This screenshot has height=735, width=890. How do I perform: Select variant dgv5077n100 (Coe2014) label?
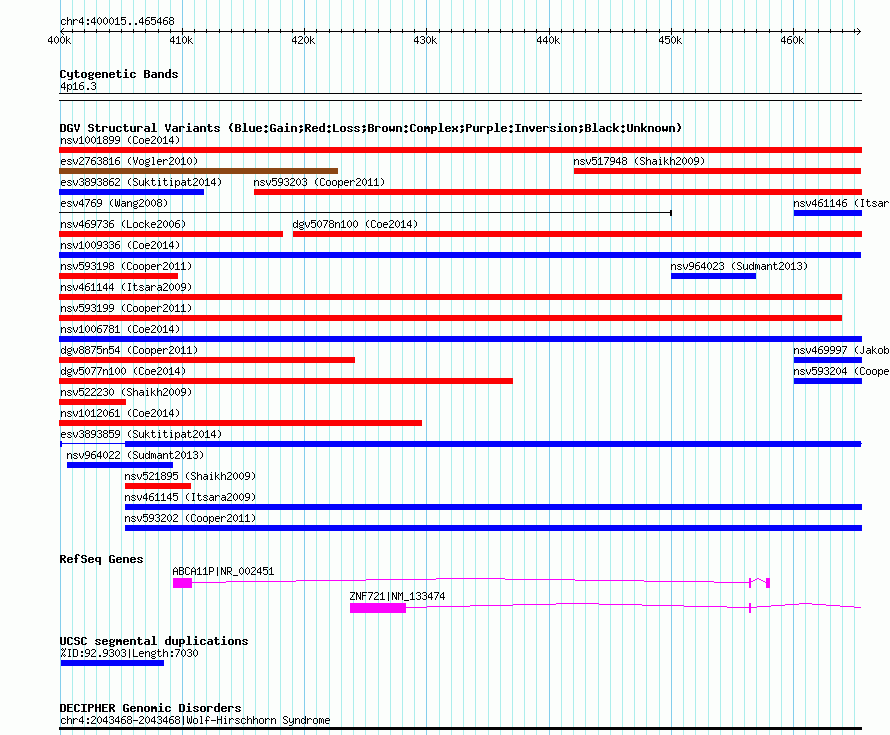pos(123,371)
